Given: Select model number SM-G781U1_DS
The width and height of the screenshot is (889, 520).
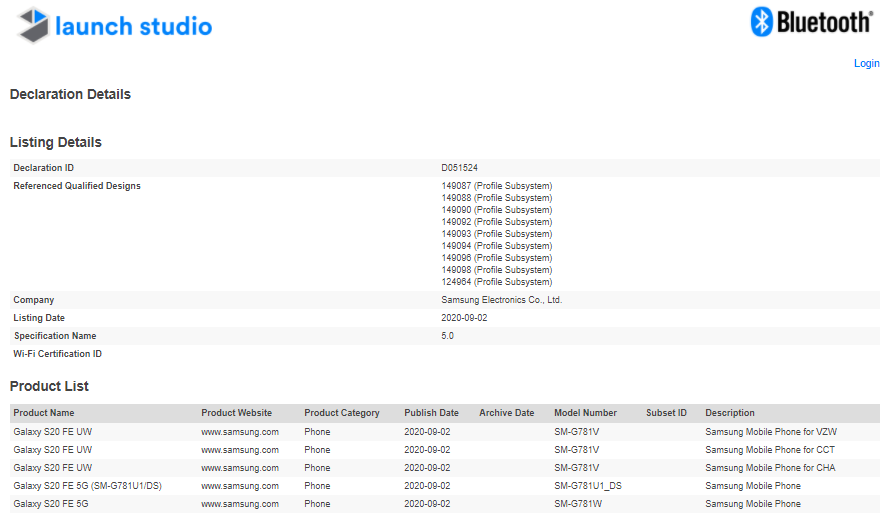Looking at the screenshot, I should [588, 486].
